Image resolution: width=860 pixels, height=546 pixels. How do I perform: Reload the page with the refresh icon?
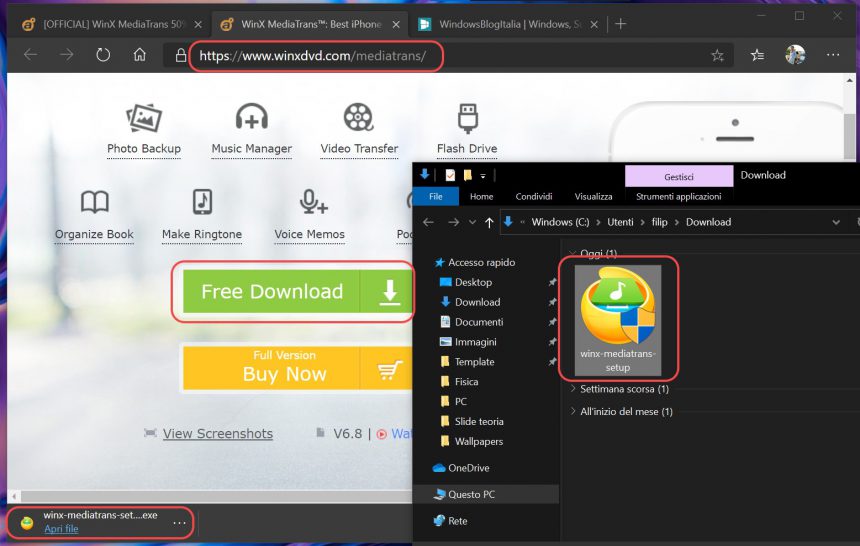coord(103,55)
